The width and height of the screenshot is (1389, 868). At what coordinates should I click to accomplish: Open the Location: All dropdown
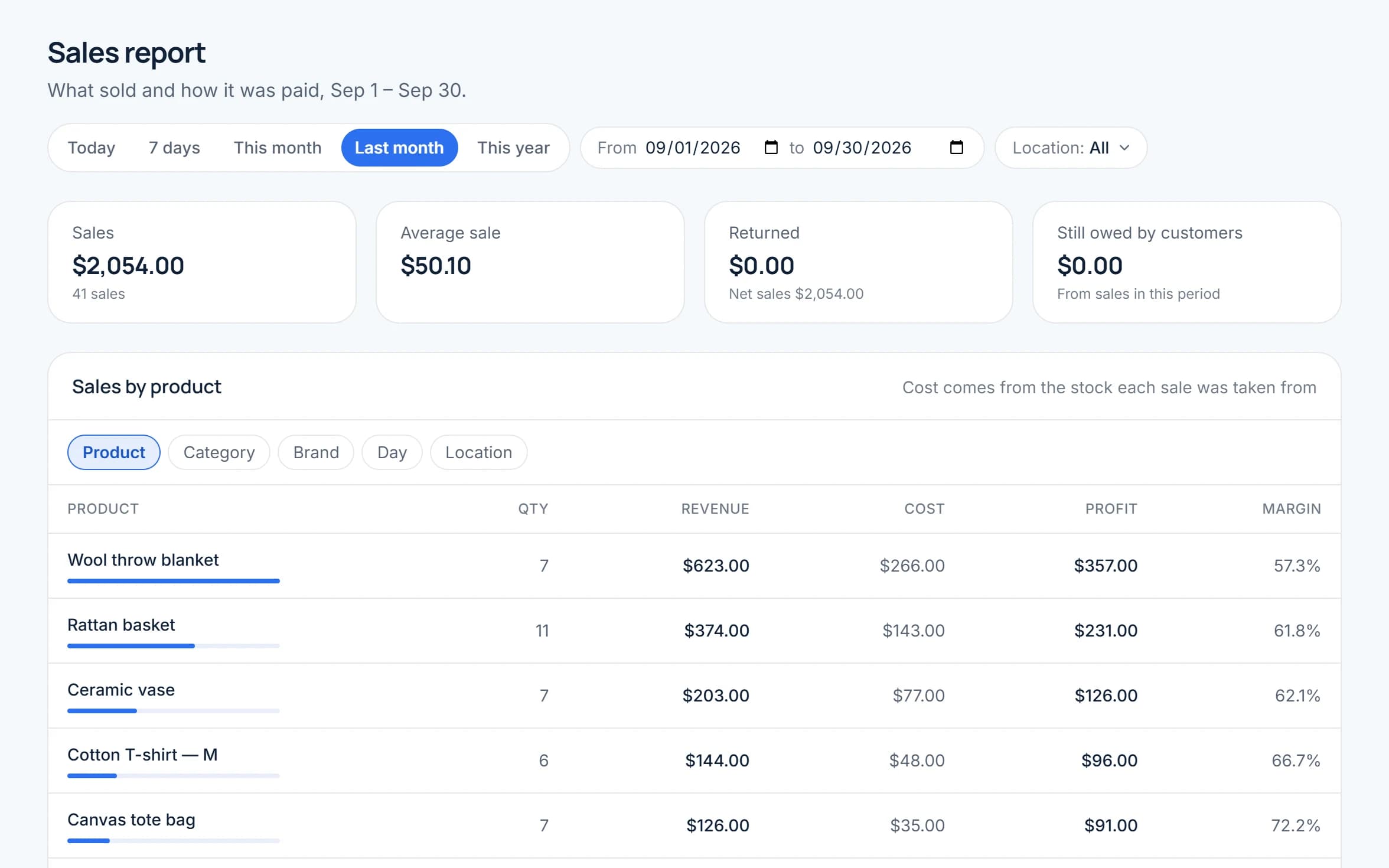[x=1071, y=148]
